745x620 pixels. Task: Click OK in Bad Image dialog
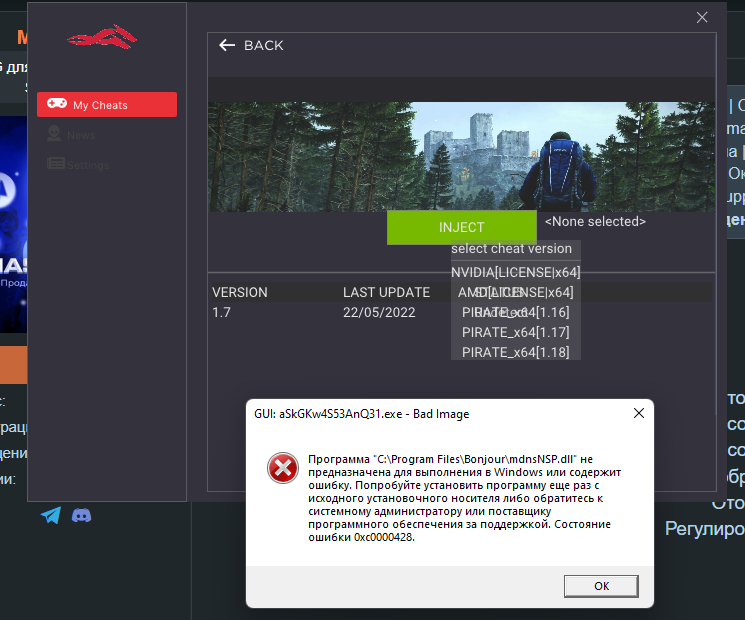[x=601, y=586]
